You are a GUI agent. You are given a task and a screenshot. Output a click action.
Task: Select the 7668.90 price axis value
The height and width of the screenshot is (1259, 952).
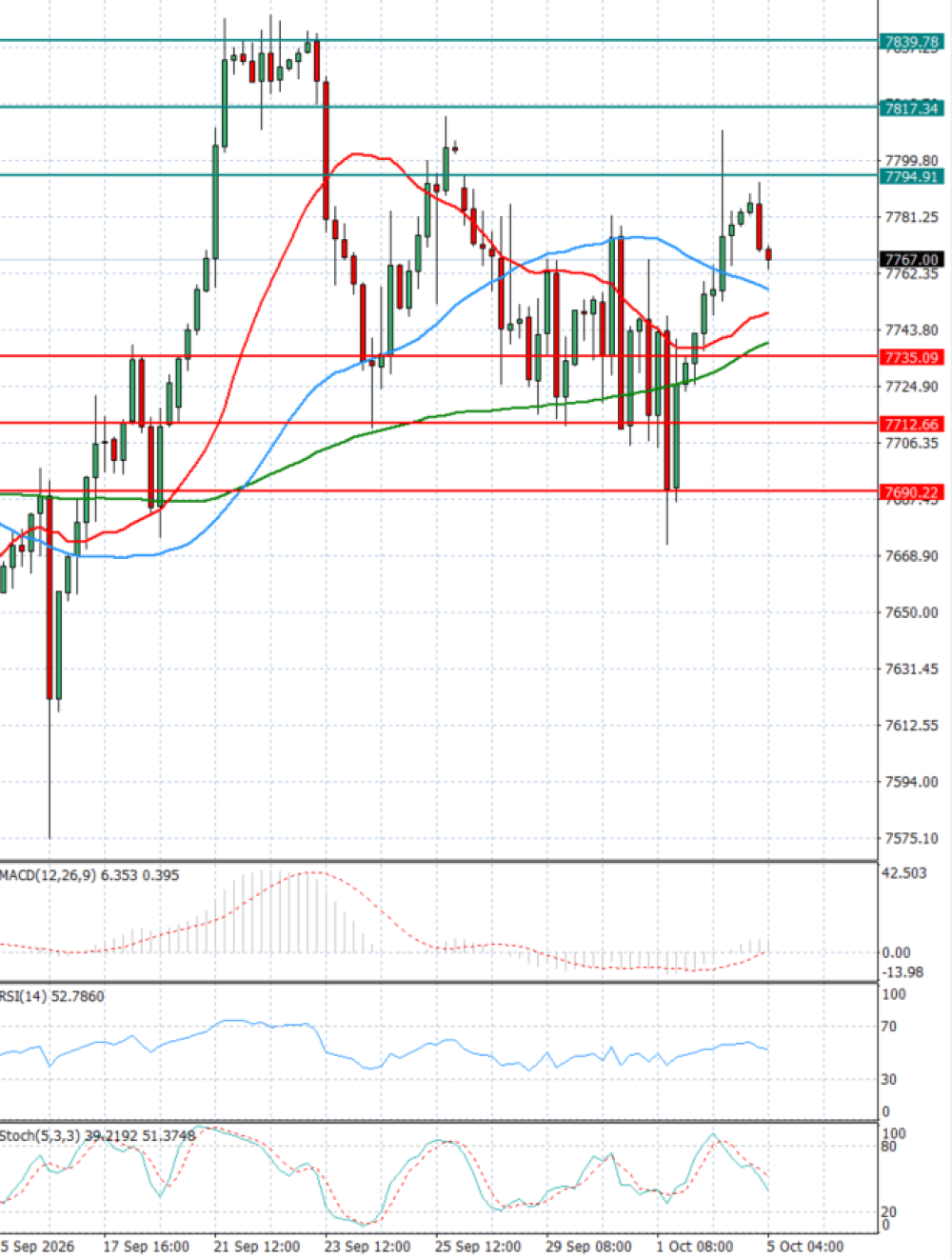click(911, 555)
